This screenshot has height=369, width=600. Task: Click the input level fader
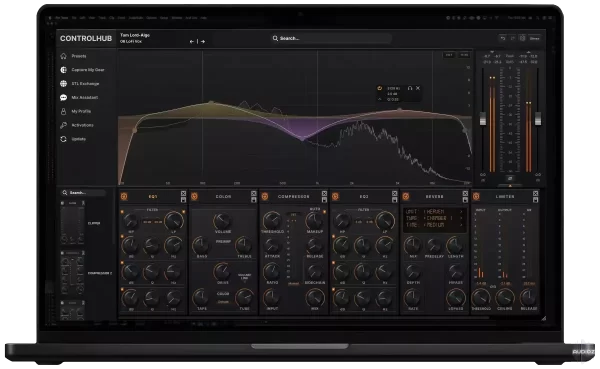coord(483,119)
